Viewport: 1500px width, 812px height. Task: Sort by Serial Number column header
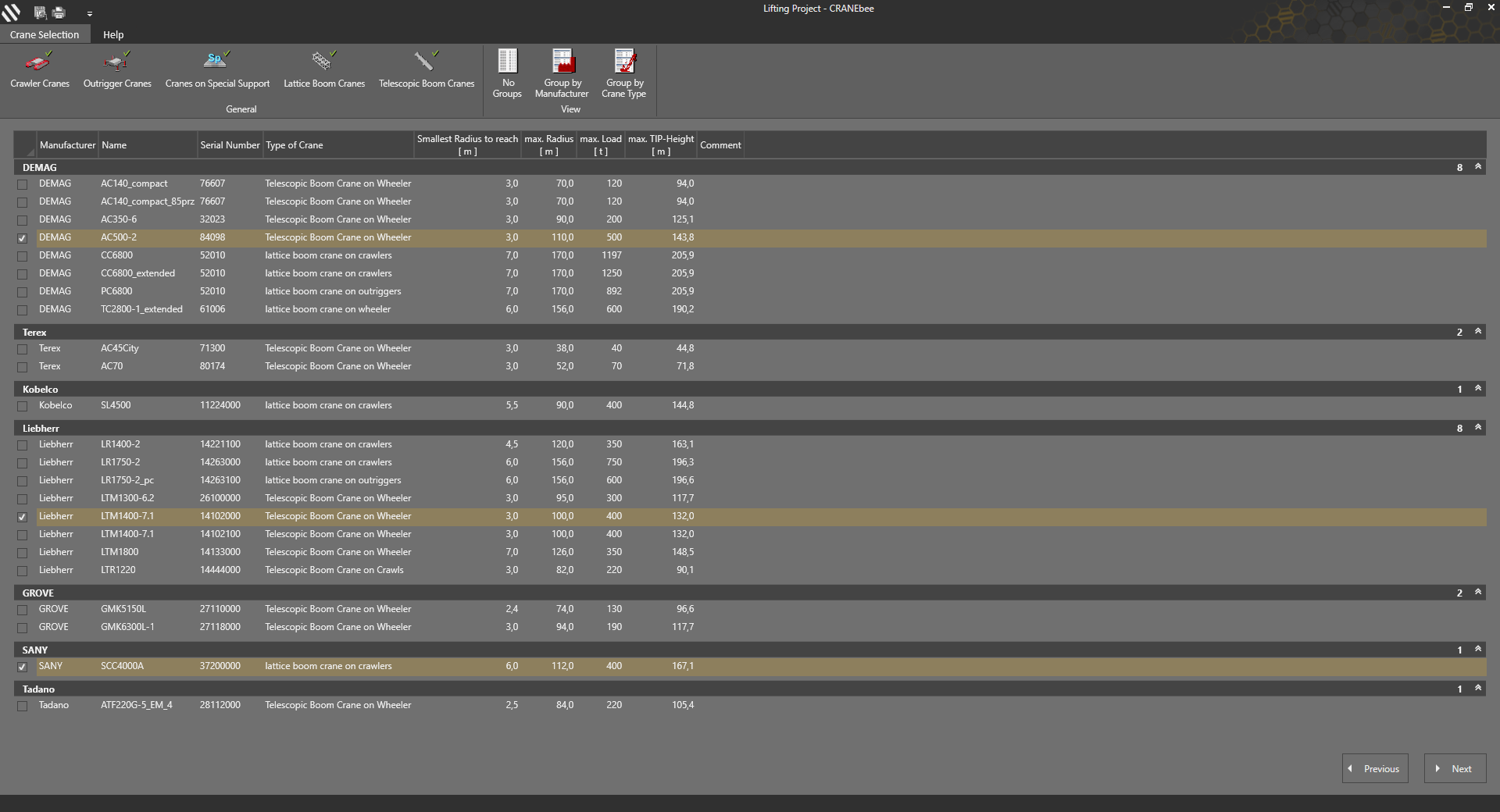click(230, 145)
